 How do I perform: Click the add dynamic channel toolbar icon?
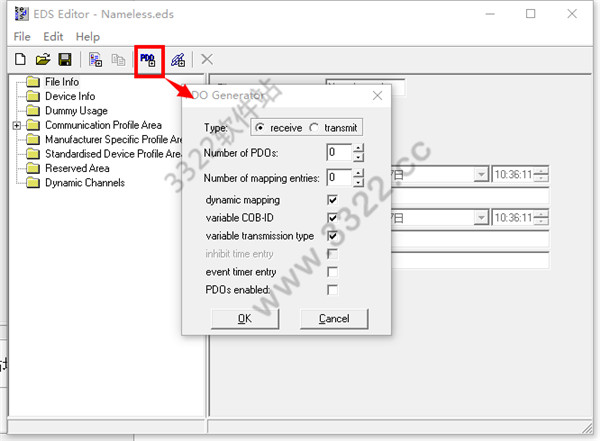(178, 60)
